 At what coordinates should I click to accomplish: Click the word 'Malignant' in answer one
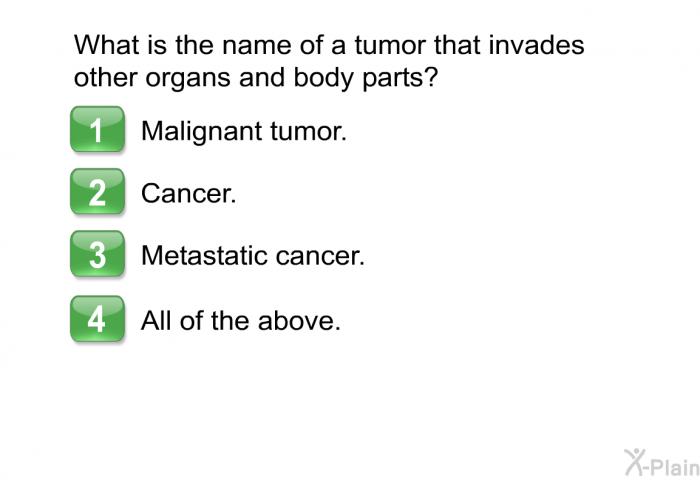[x=201, y=132]
